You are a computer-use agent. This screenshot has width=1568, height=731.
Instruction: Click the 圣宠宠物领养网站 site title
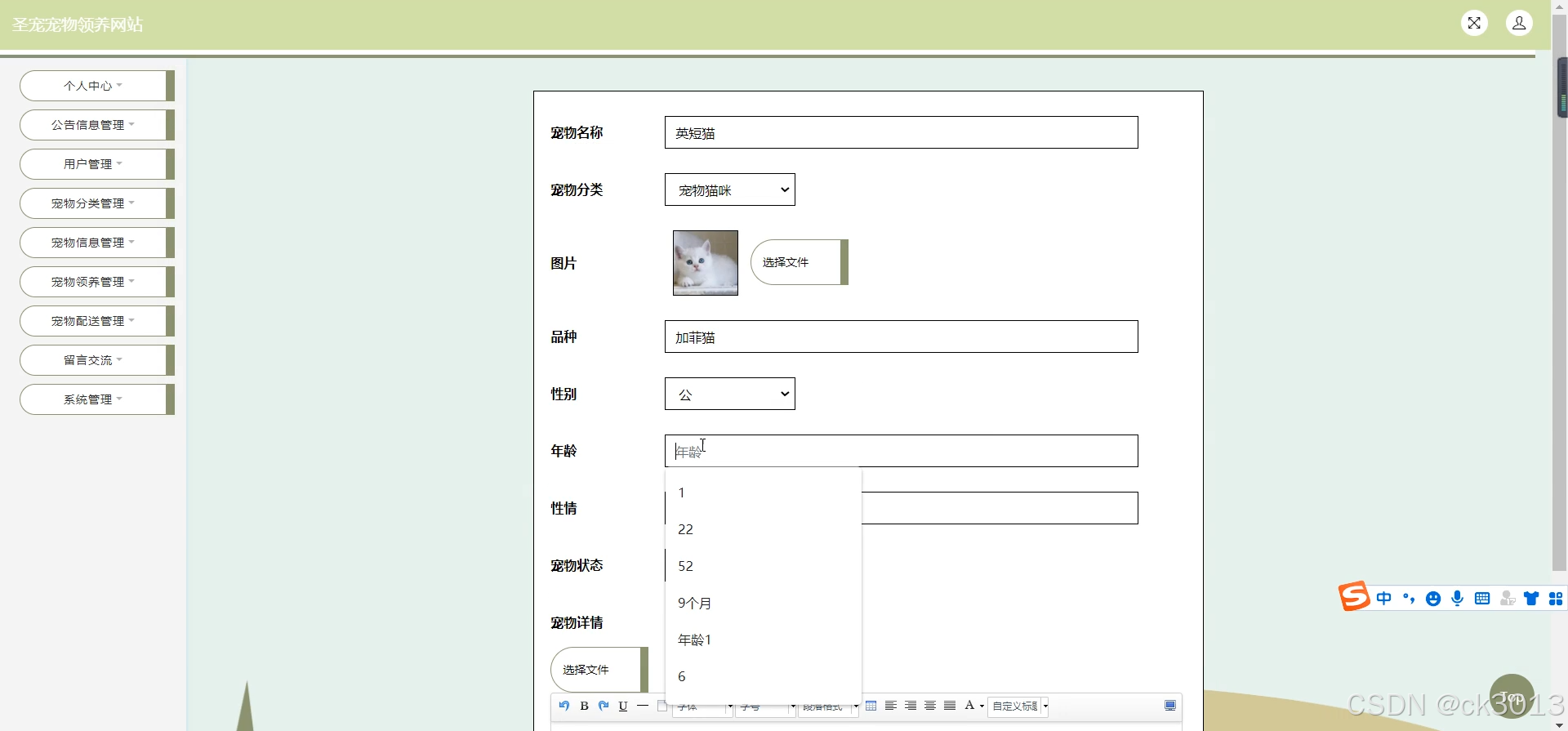coord(78,25)
